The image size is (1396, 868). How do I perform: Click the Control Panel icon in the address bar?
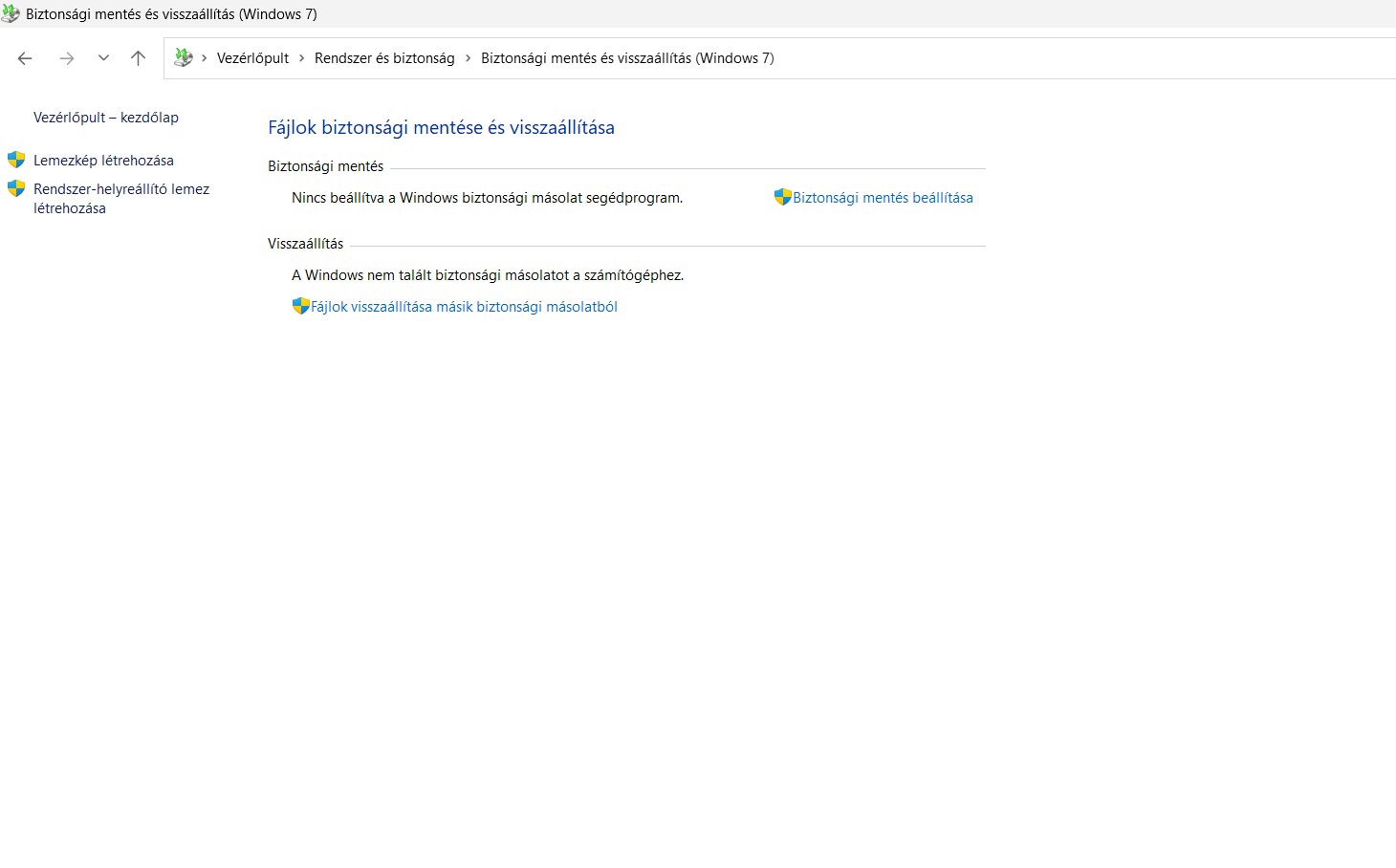184,58
